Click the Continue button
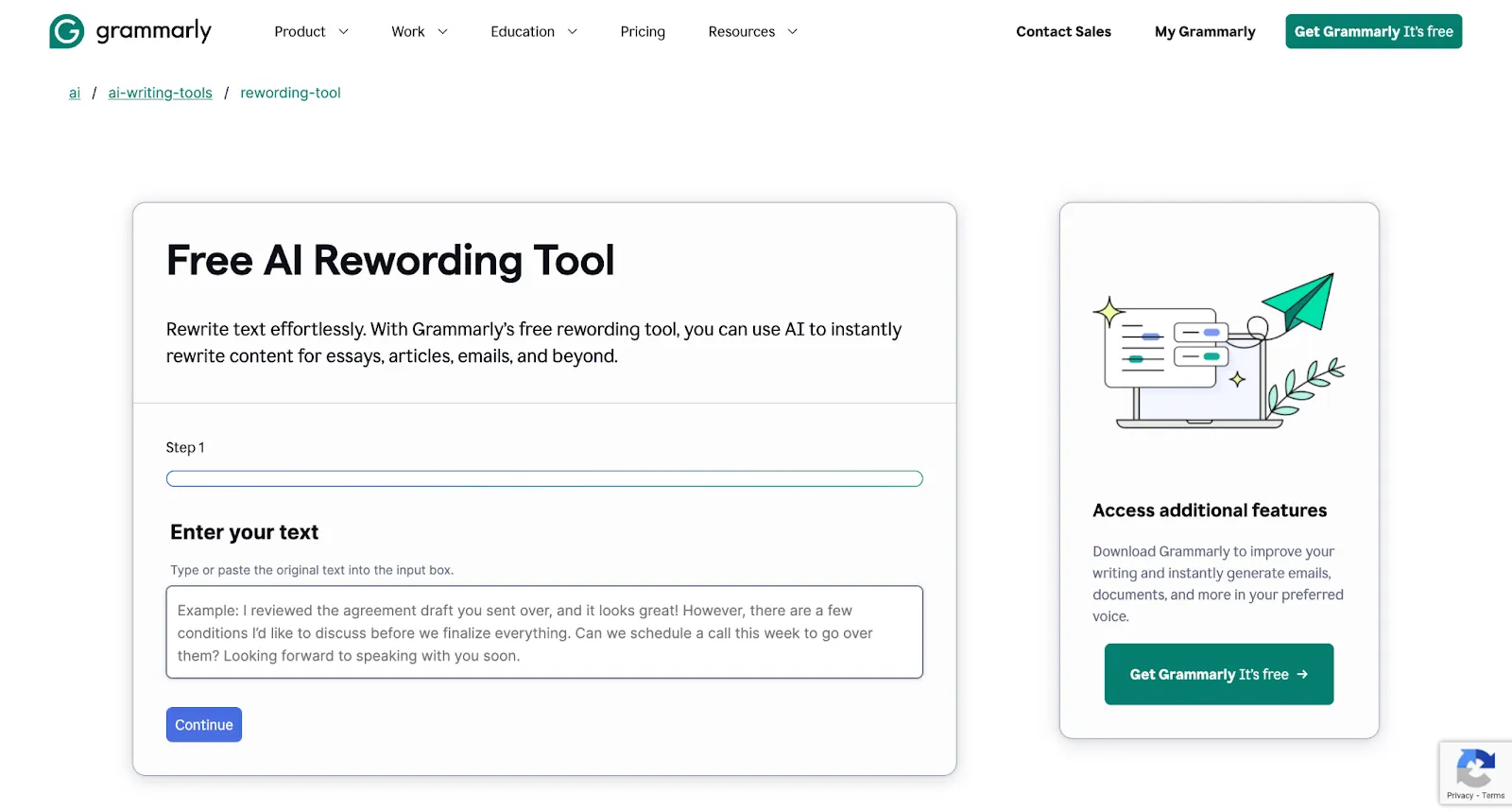1512x812 pixels. tap(204, 725)
